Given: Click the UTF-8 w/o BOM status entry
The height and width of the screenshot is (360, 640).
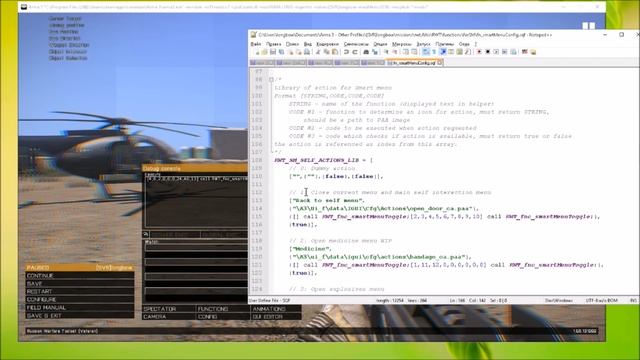Looking at the screenshot, I should pyautogui.click(x=602, y=300).
